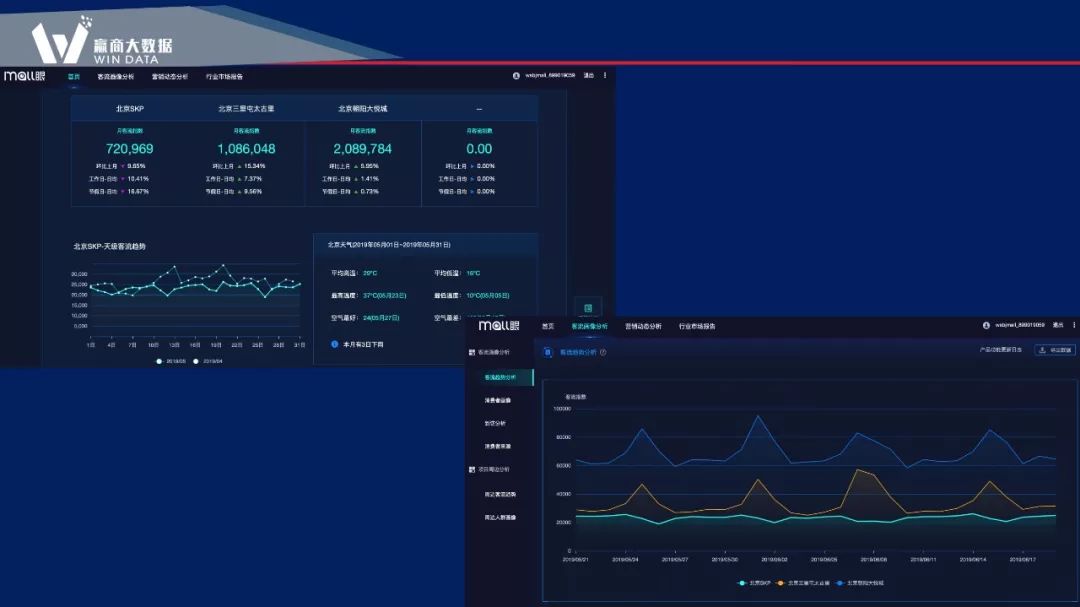
Task: Select 周边客流趋势 in the sidebar tree
Action: point(500,494)
